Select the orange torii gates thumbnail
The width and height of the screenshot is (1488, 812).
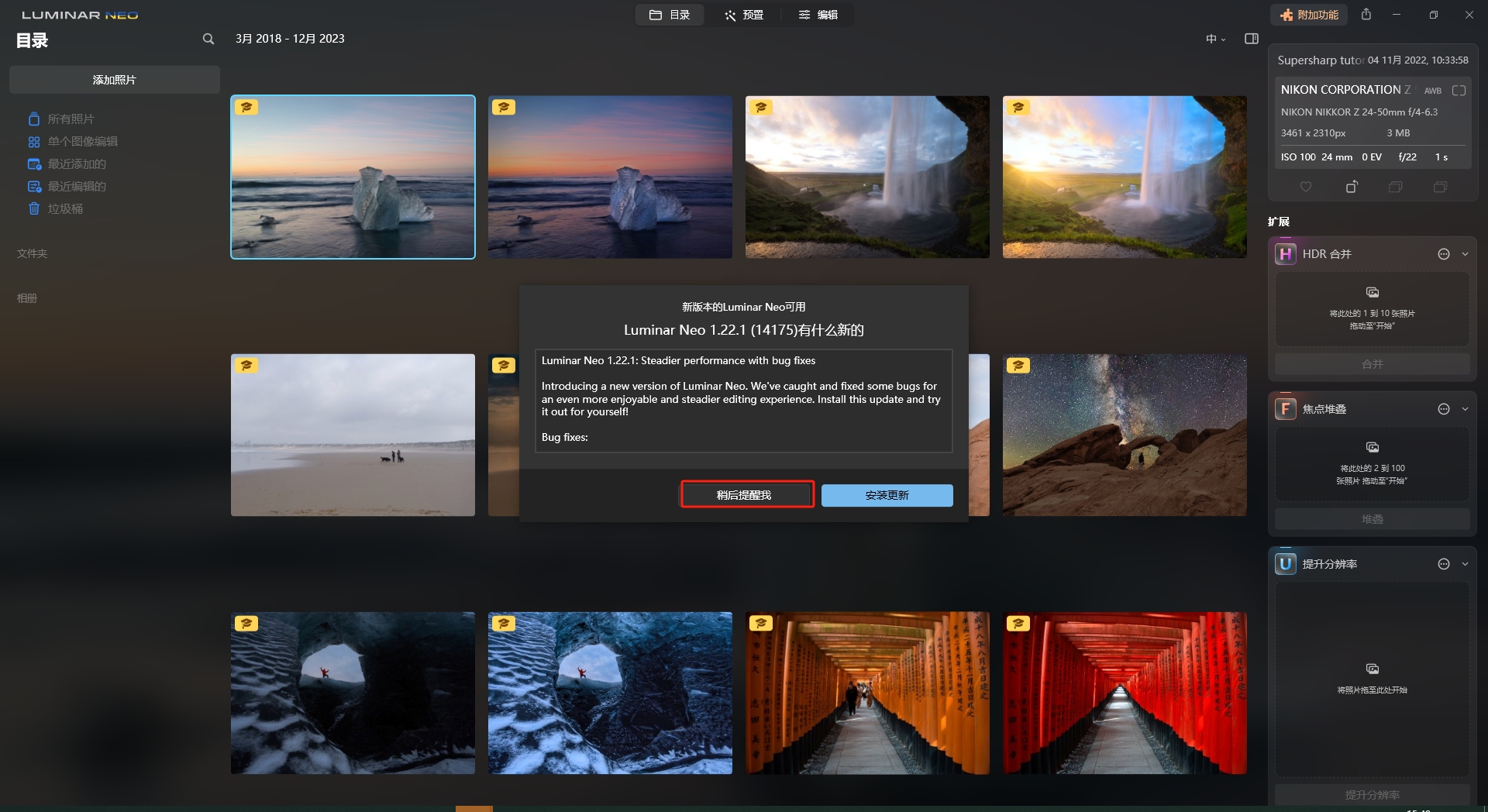tap(867, 693)
